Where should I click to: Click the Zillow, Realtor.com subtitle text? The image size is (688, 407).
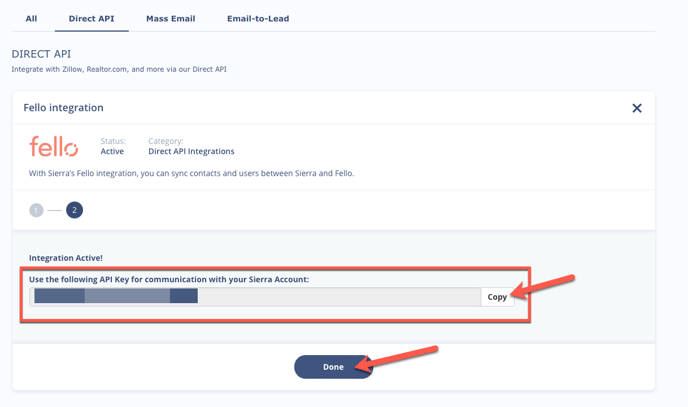click(x=119, y=69)
